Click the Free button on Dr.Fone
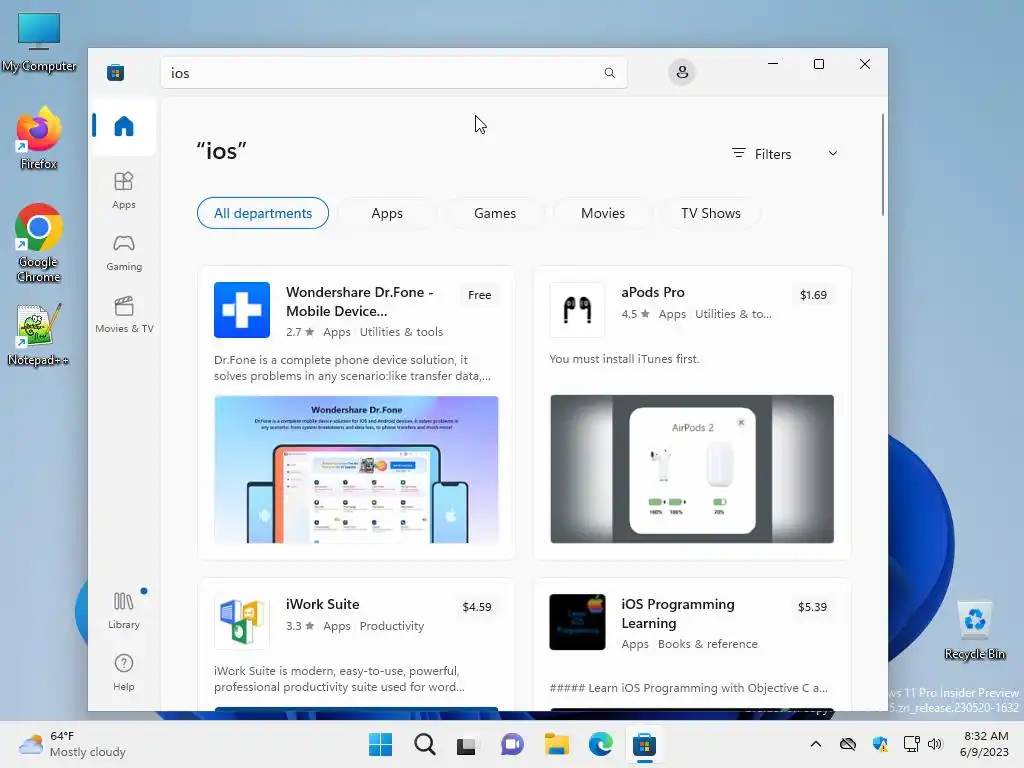 (x=479, y=295)
